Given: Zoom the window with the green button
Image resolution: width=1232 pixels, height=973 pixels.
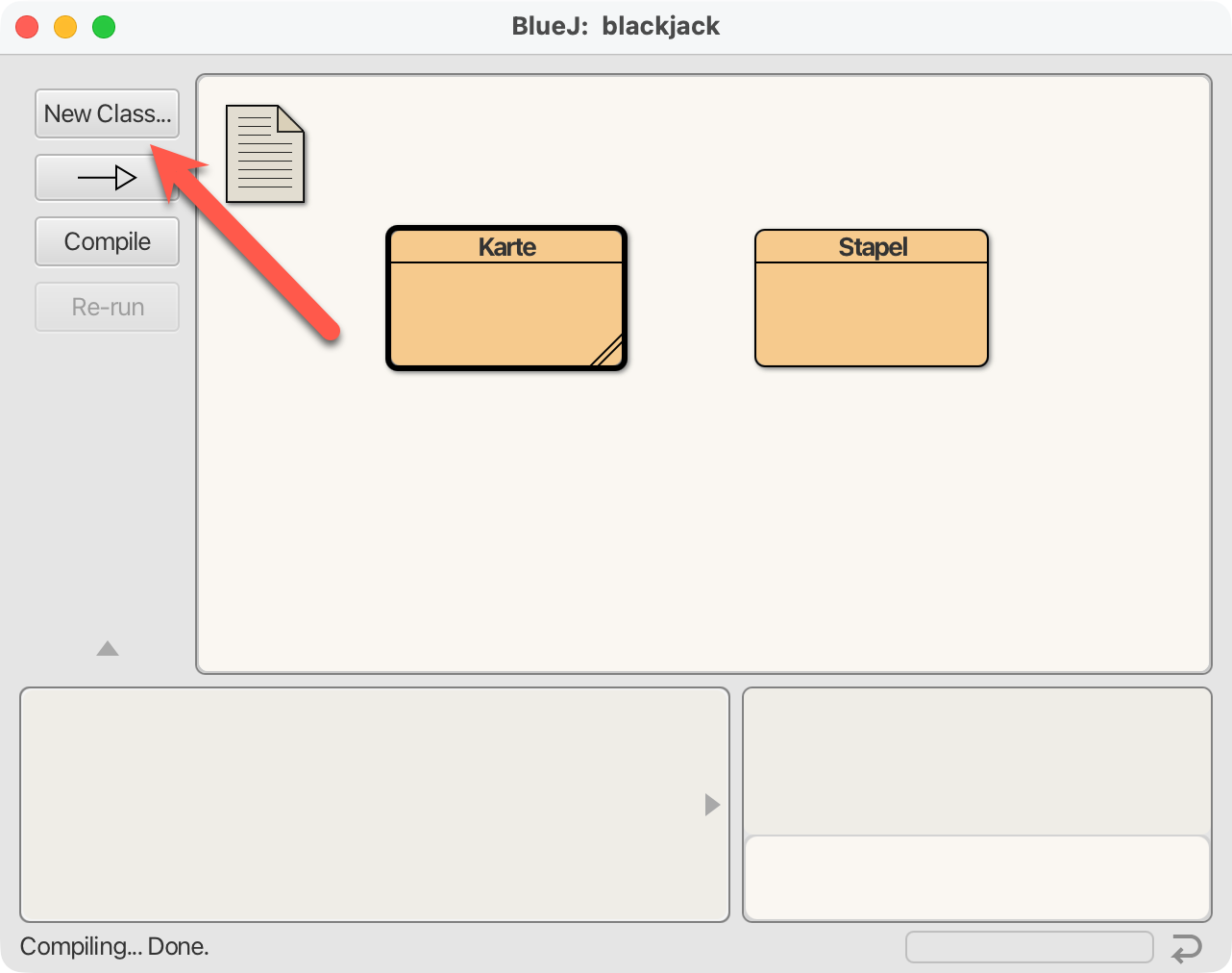Looking at the screenshot, I should (x=104, y=27).
